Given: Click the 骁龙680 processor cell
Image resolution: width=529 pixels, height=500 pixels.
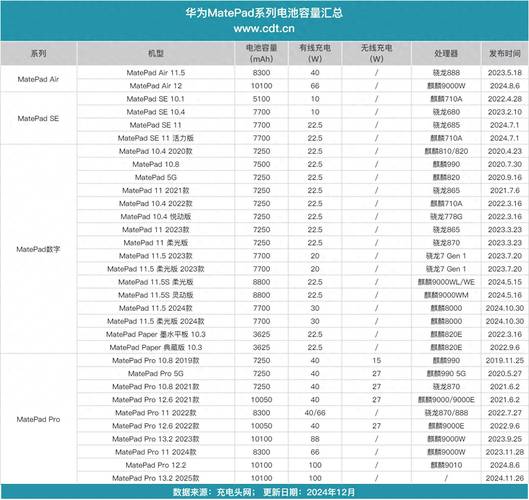Looking at the screenshot, I should point(446,112).
